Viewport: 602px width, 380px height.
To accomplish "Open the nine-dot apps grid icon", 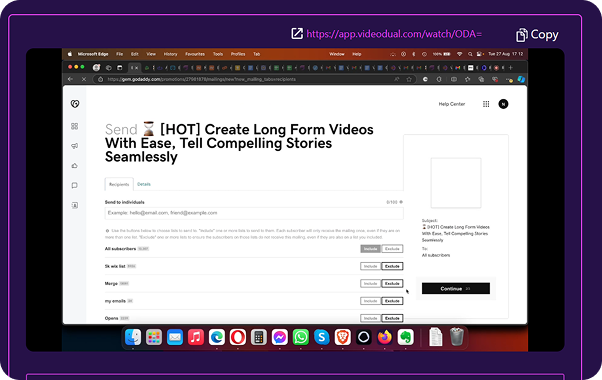I will (x=486, y=104).
